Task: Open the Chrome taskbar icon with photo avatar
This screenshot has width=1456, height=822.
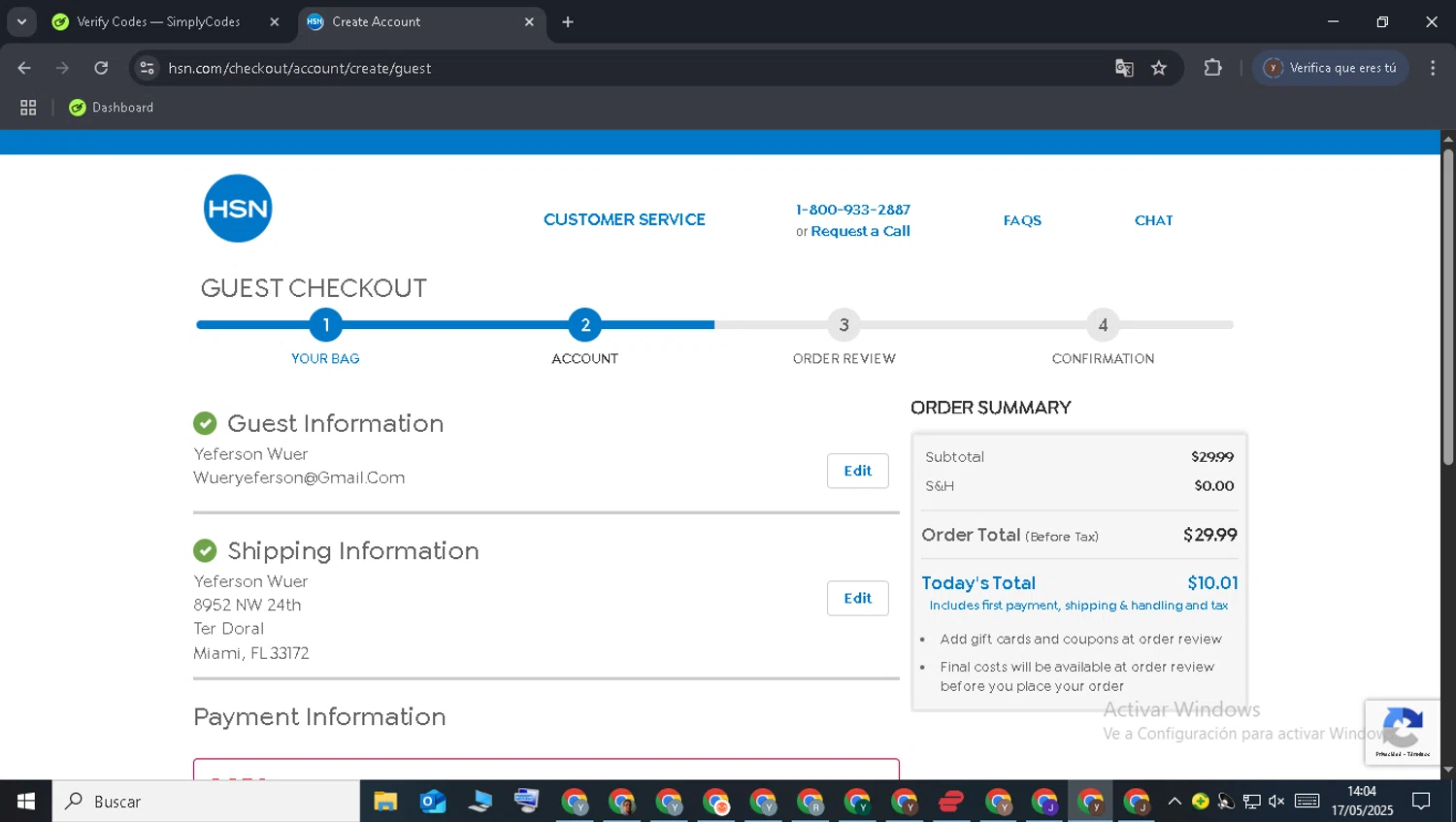Action: tap(622, 802)
